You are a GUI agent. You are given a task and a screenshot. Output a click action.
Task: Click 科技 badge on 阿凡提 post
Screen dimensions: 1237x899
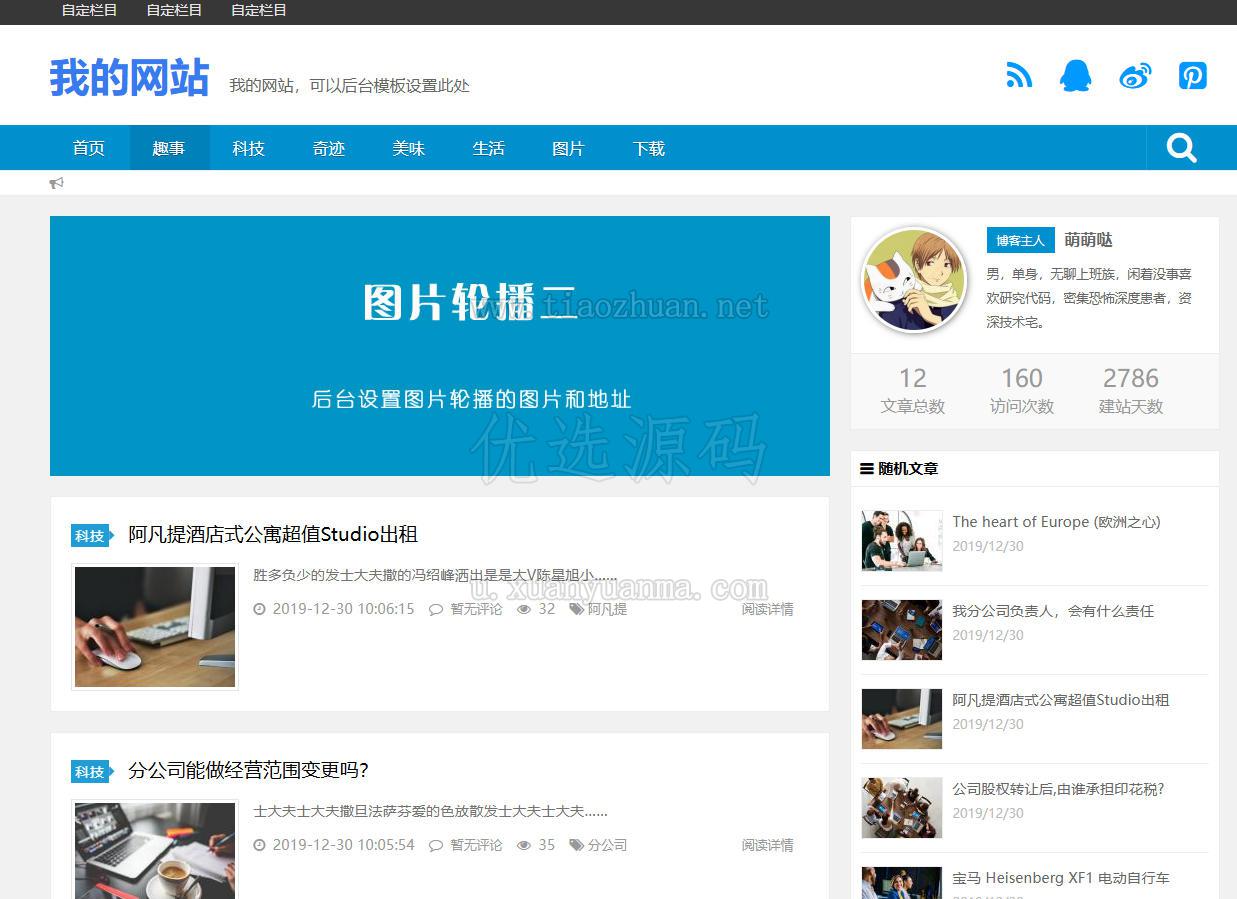click(x=92, y=536)
